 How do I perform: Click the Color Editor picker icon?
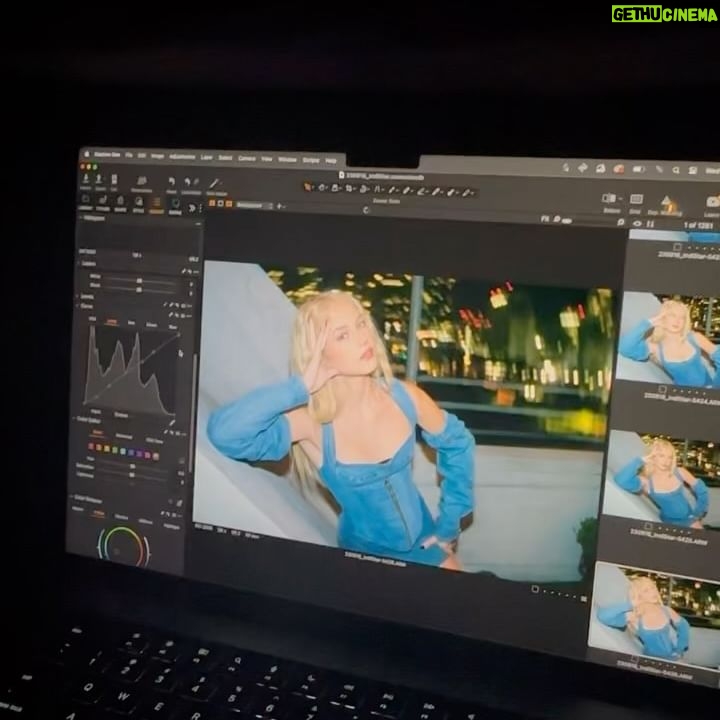pos(172,422)
